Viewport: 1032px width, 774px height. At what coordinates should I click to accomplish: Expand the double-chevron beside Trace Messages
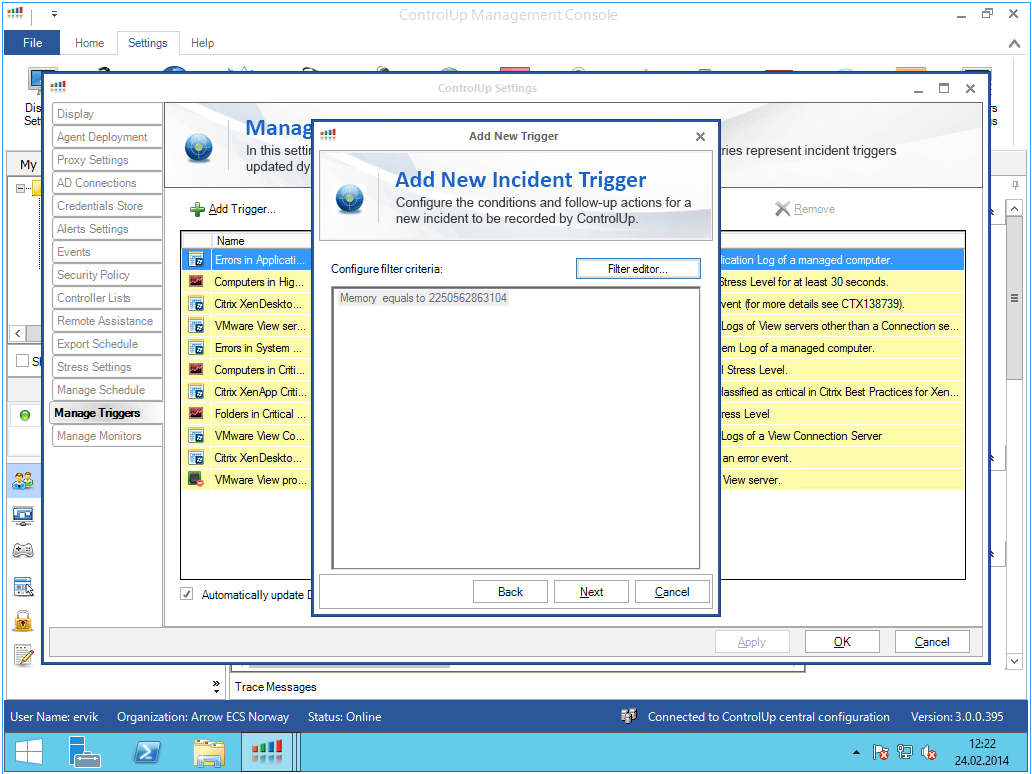tap(217, 686)
